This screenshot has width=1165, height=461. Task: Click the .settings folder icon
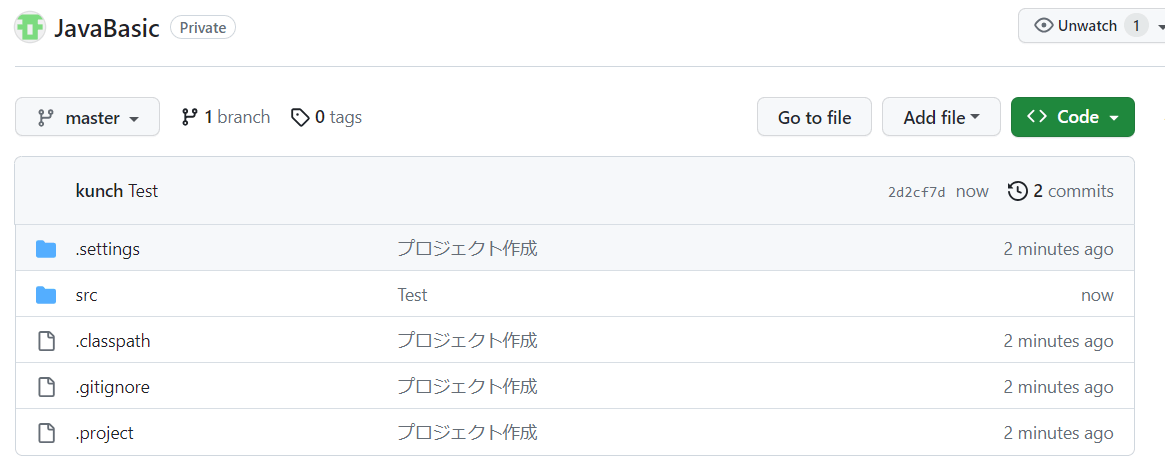point(46,249)
